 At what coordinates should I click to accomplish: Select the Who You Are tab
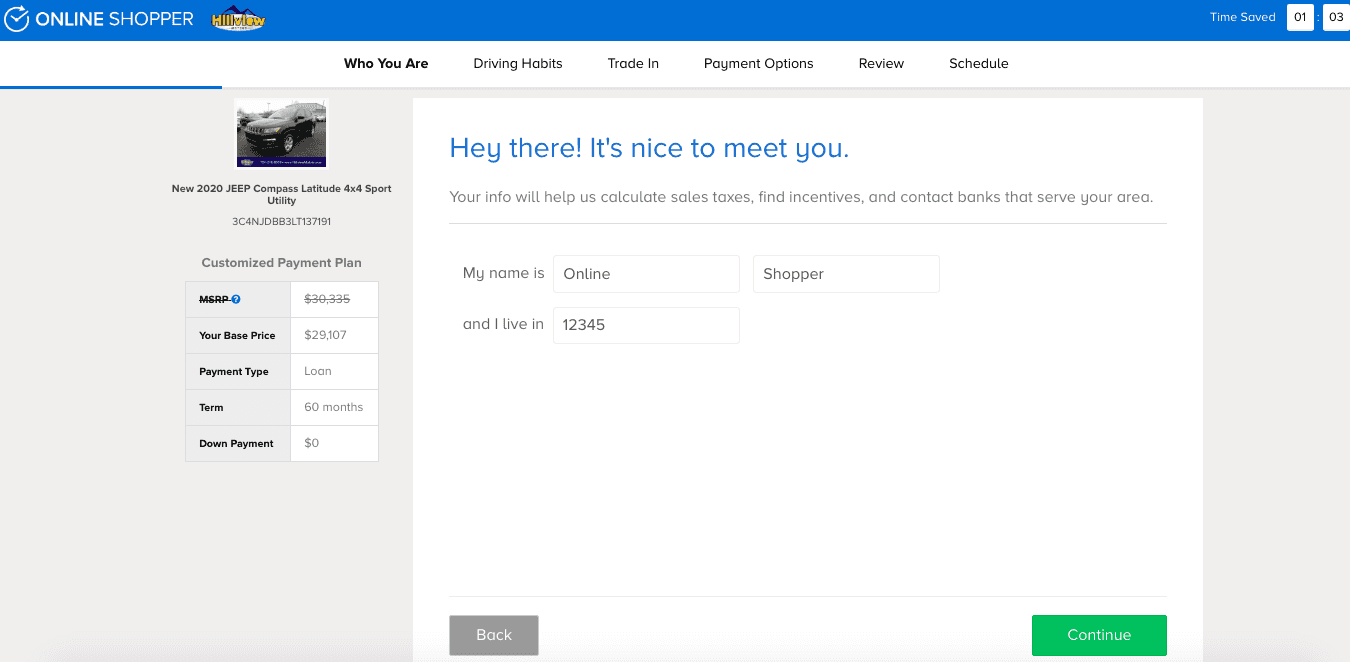(x=386, y=63)
